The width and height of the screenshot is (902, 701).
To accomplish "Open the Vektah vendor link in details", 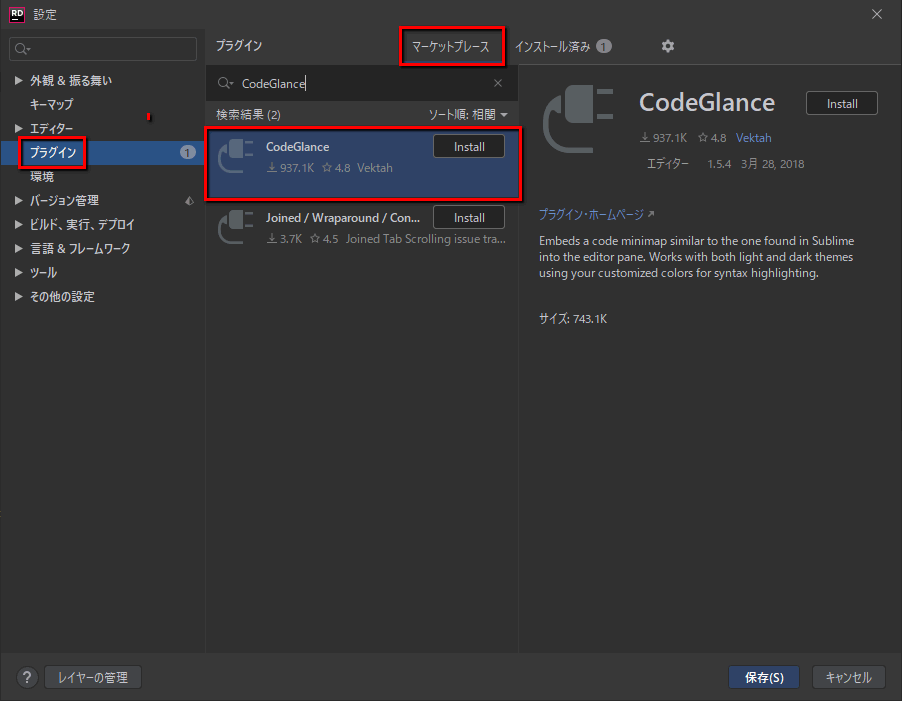I will coord(754,138).
